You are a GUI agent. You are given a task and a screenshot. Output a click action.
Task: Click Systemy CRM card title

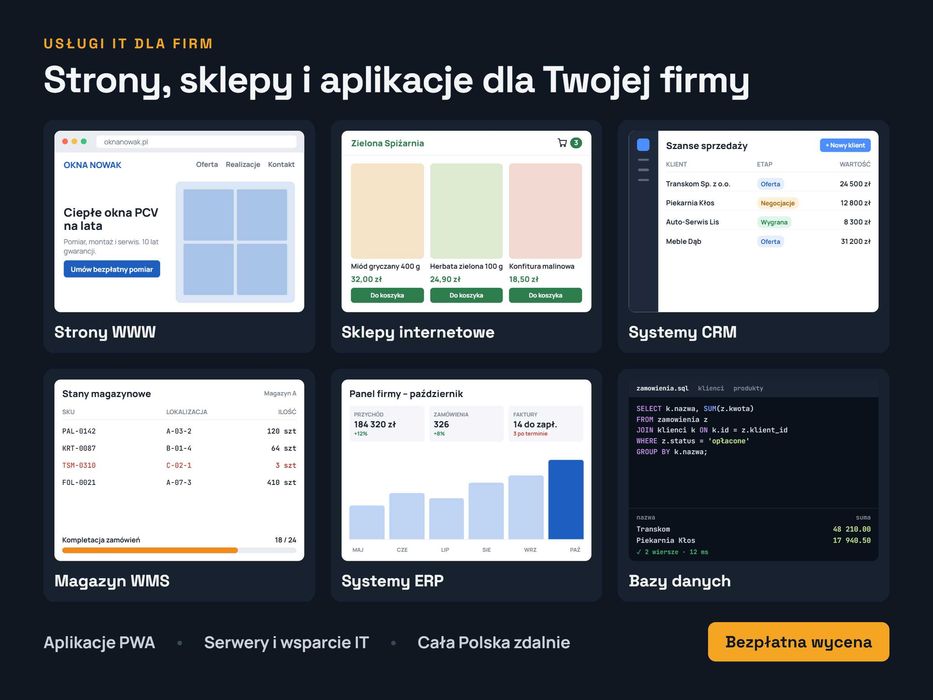682,332
